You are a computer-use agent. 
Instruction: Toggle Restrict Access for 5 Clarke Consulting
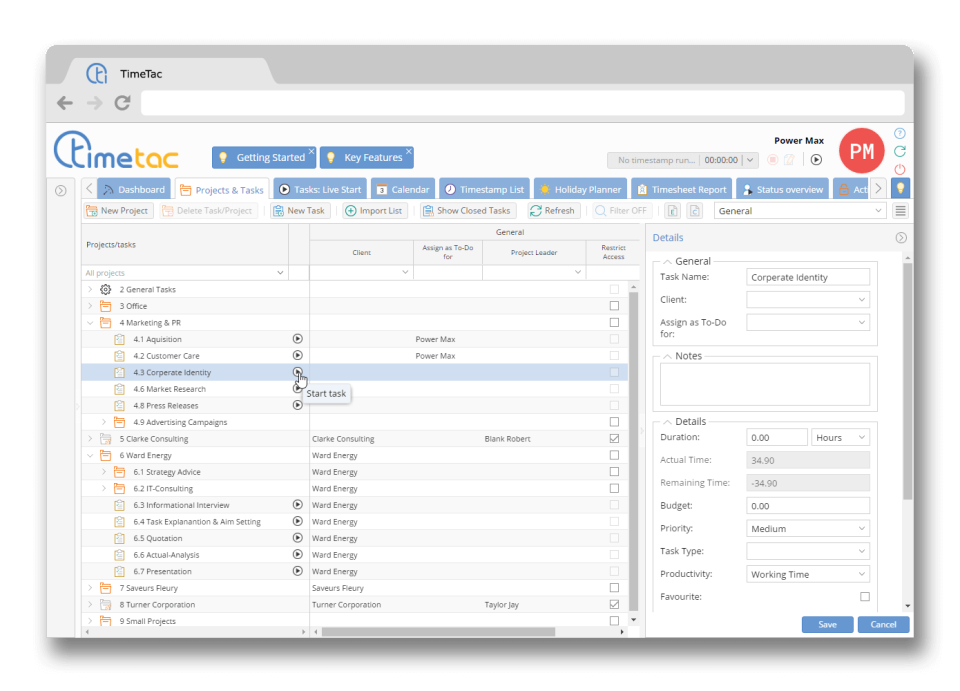pyautogui.click(x=614, y=438)
